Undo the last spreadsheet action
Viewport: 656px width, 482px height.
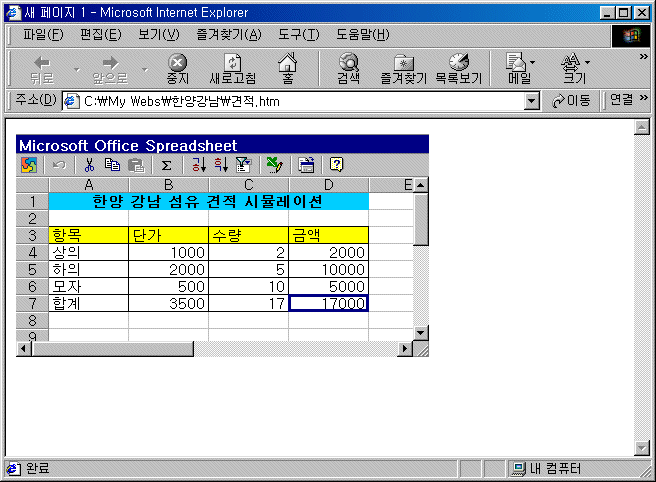coord(59,165)
